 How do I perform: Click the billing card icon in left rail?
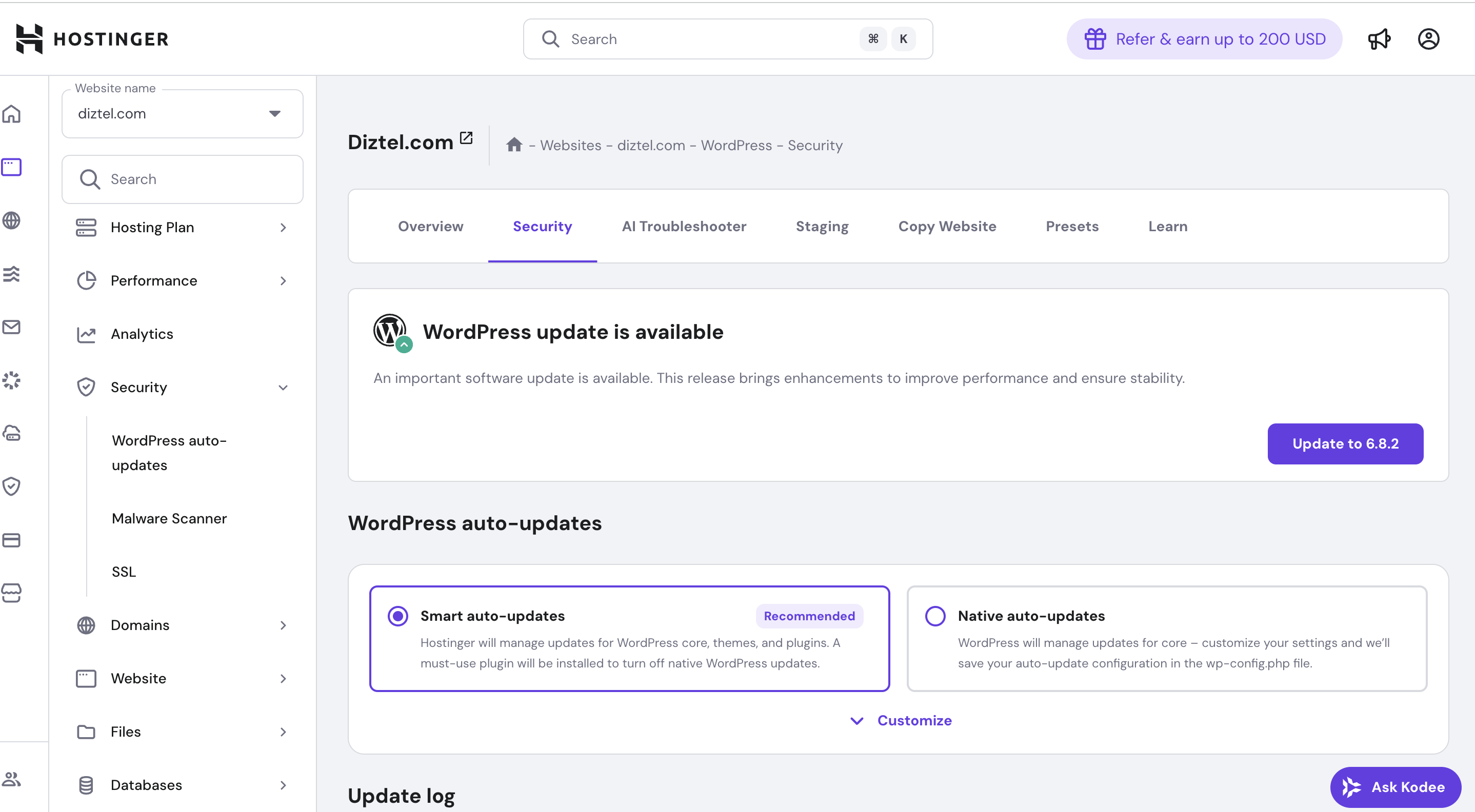[x=11, y=540]
